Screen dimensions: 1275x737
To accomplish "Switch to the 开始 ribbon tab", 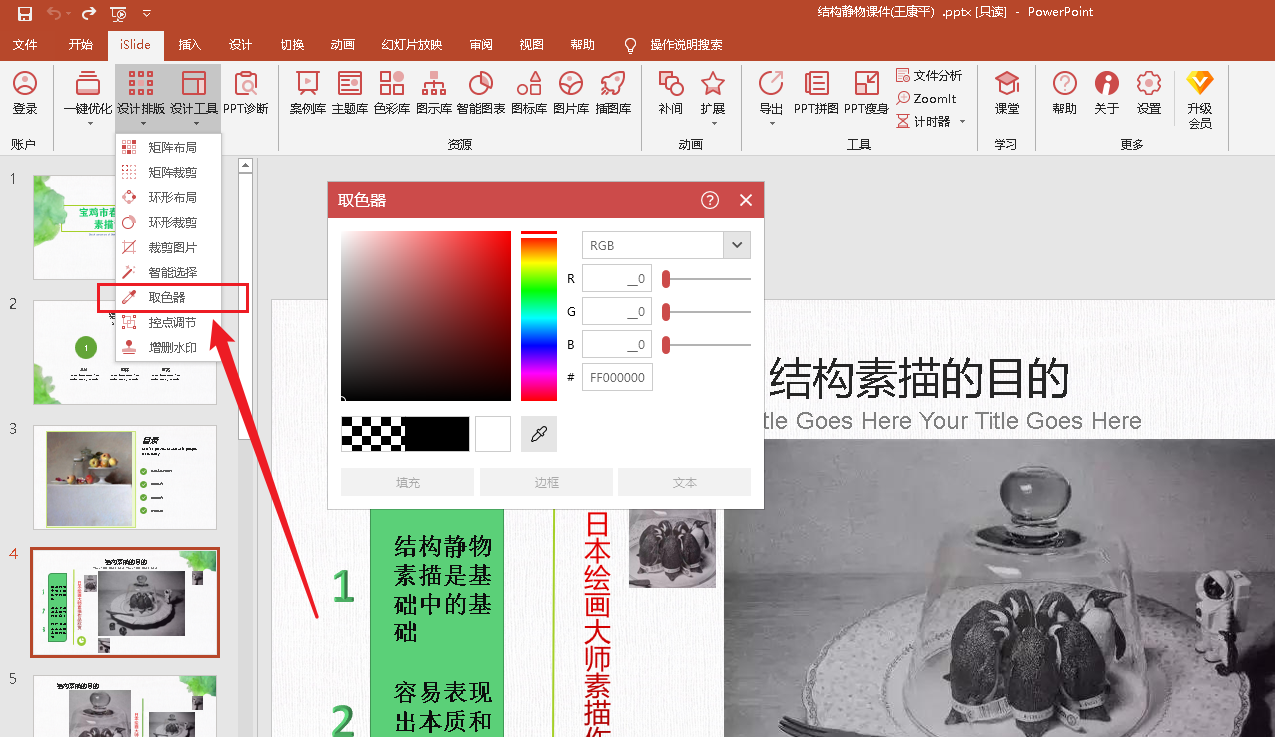I will (x=81, y=45).
